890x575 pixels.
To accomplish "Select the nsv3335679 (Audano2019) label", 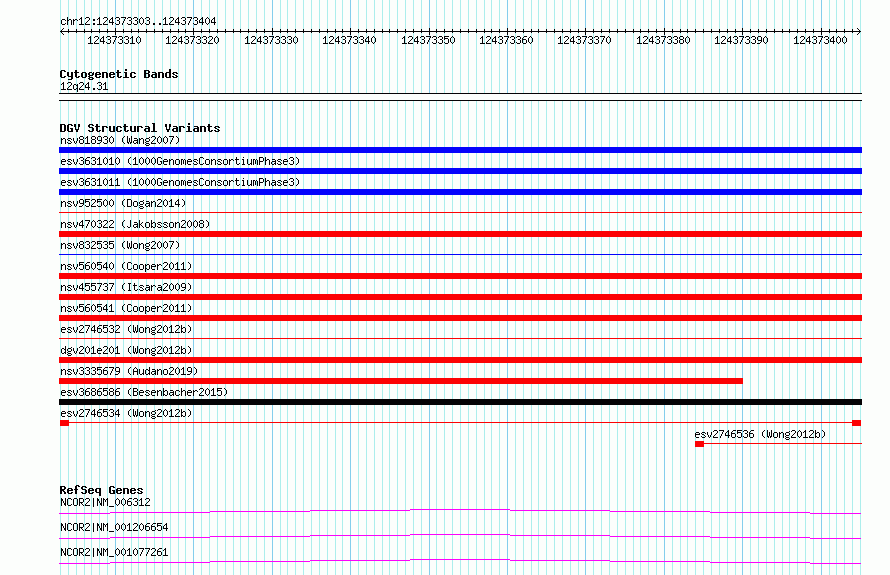I will (x=129, y=371).
